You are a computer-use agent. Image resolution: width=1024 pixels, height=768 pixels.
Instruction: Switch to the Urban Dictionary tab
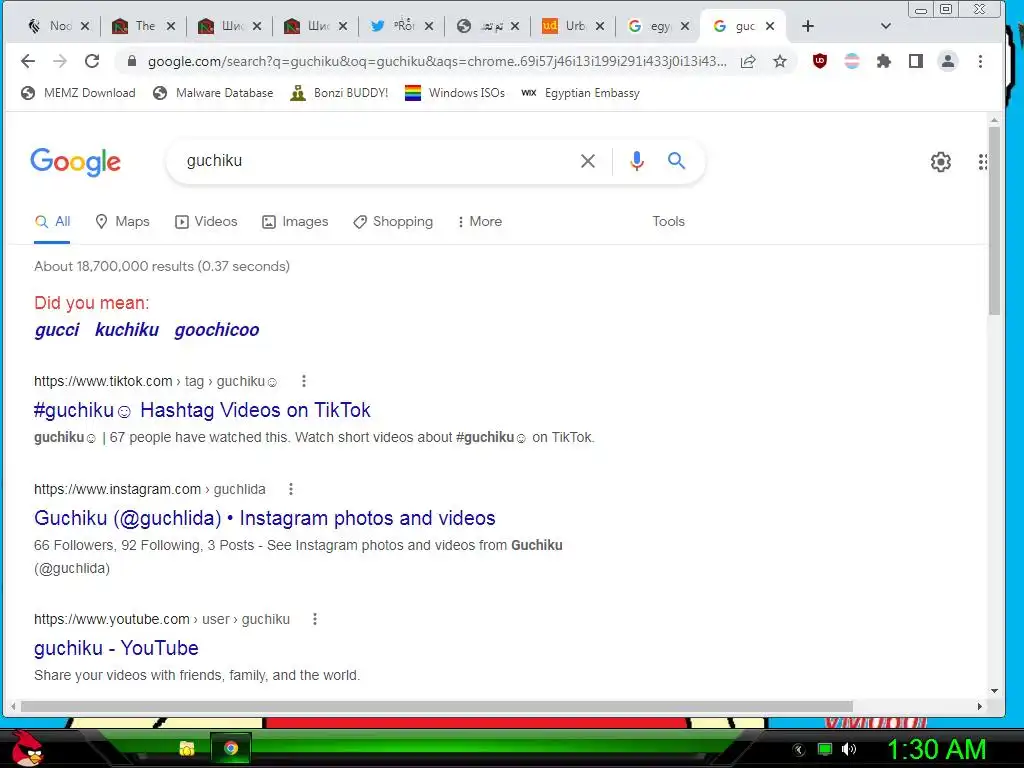(x=566, y=26)
